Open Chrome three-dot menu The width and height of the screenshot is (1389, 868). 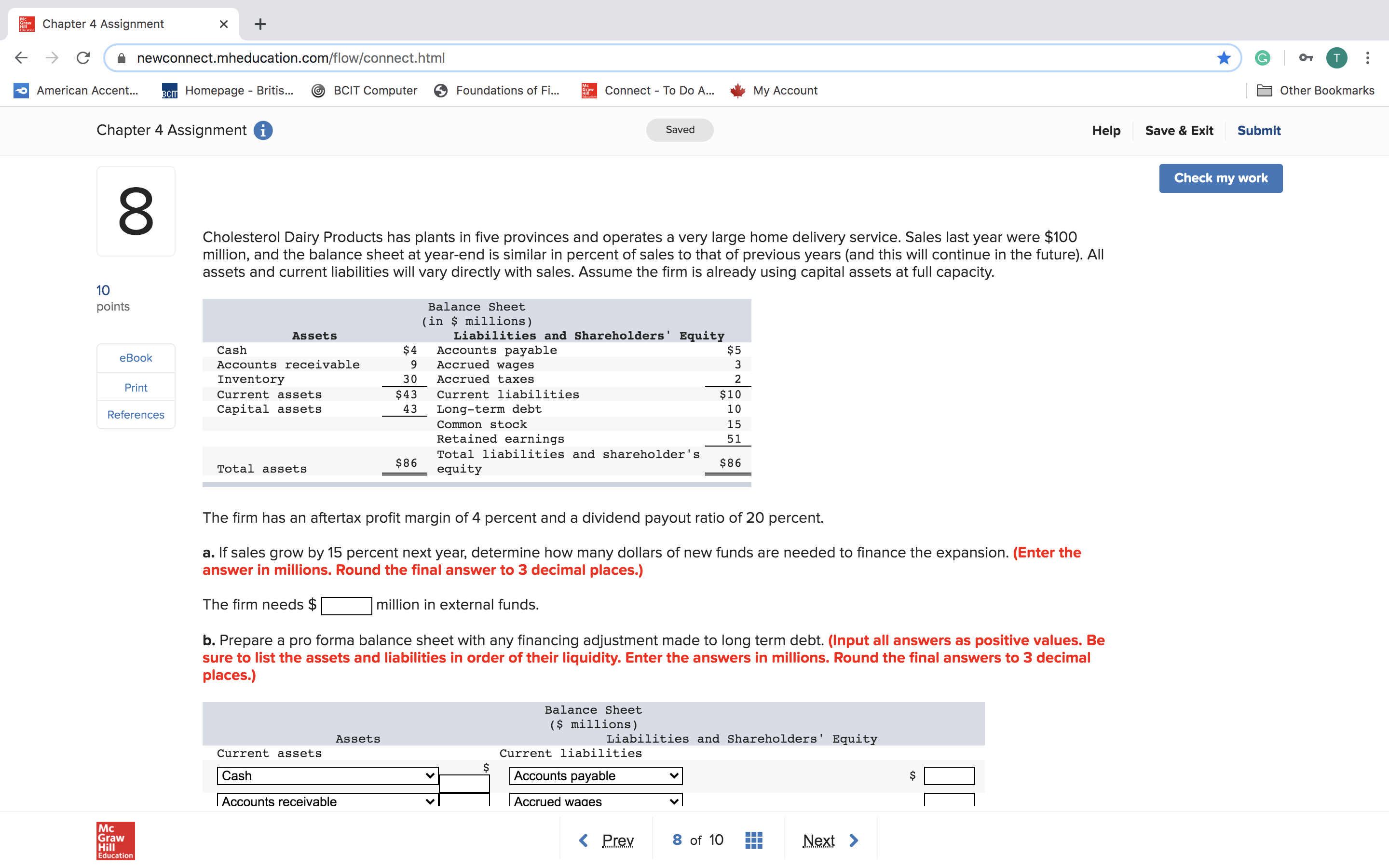click(x=1368, y=58)
